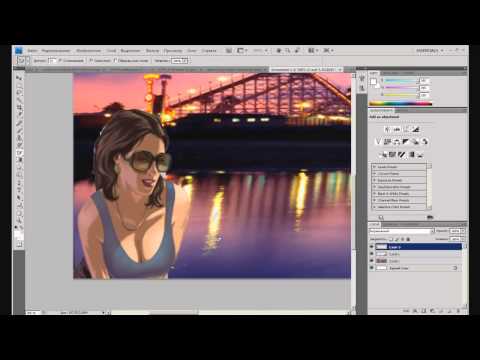480x360 pixels.
Task: Open the blend mode dropdown in the Layers panel
Action: click(402, 231)
